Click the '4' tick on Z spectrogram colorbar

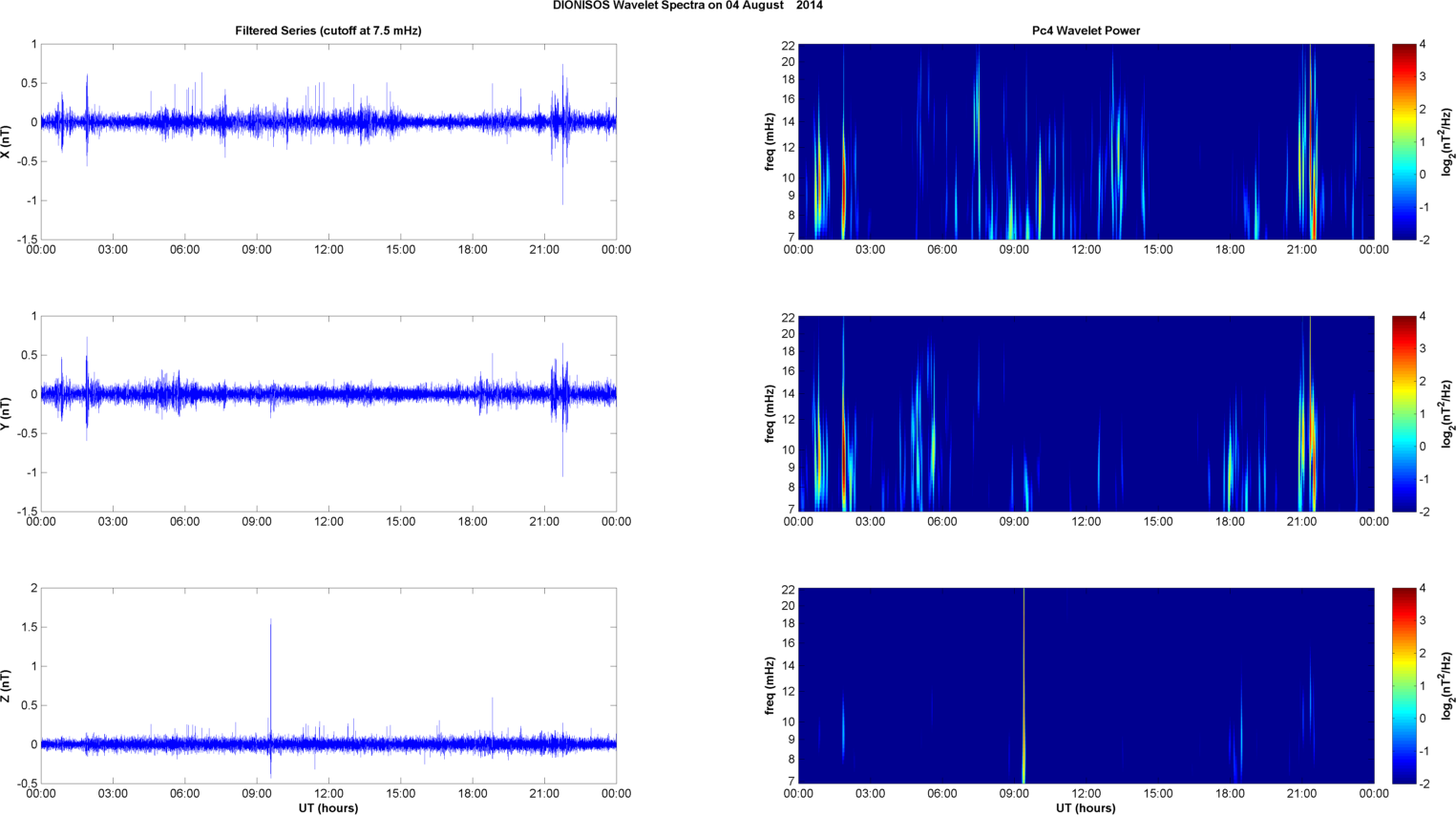point(1423,589)
